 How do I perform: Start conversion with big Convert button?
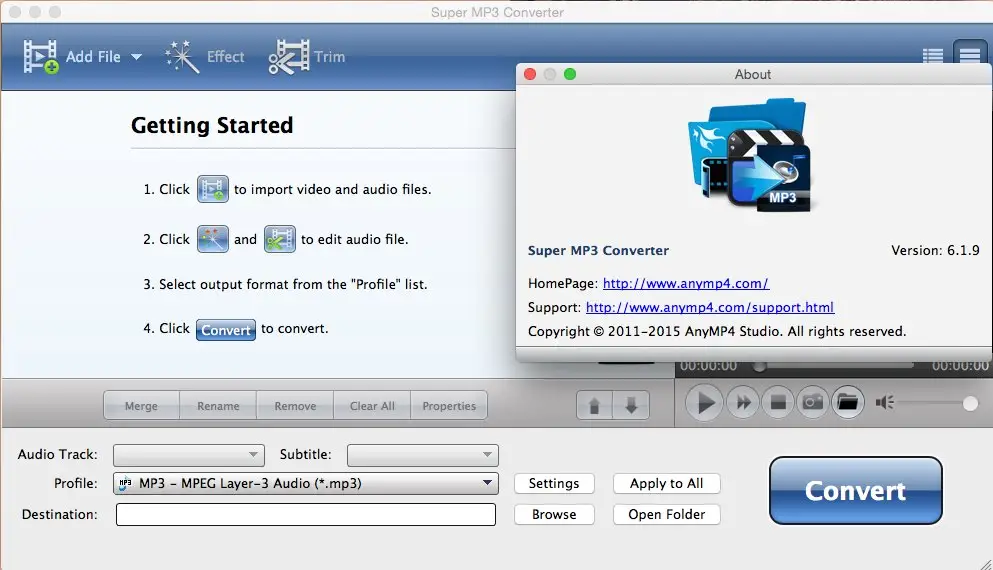(x=856, y=491)
